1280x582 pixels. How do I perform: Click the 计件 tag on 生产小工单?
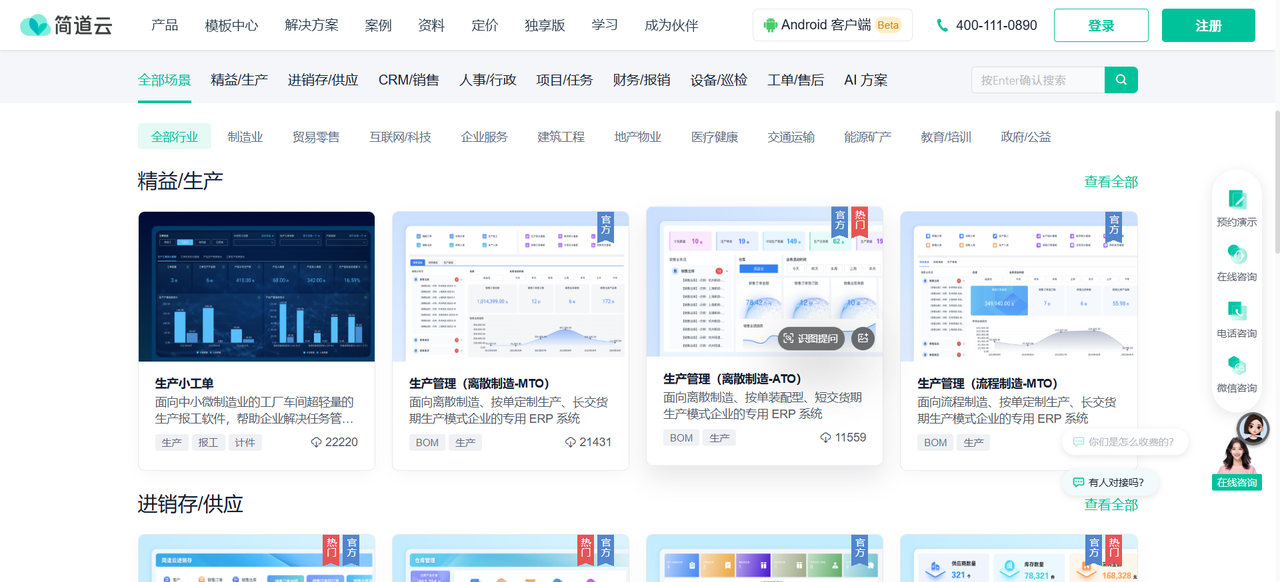(244, 442)
